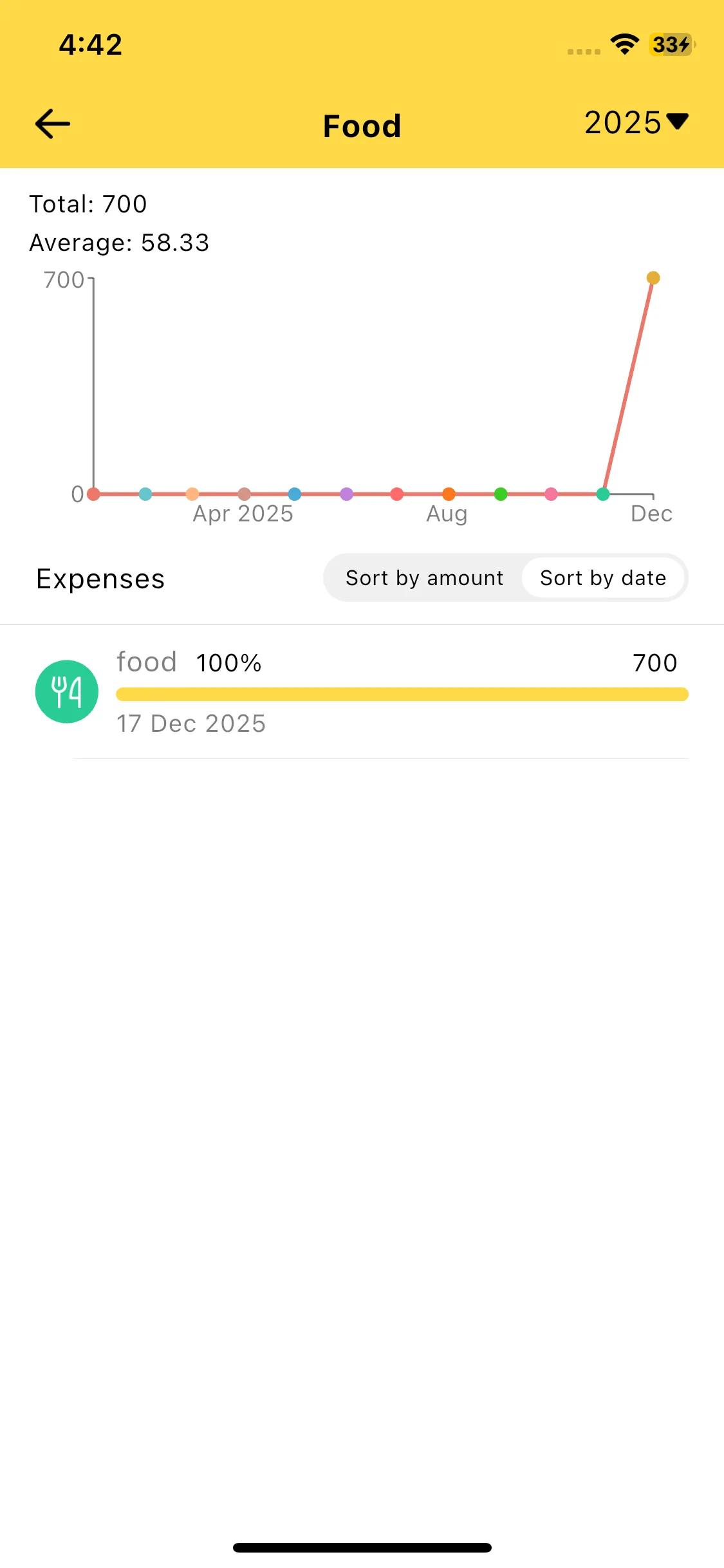Tap the home indicator bar

tap(362, 1547)
